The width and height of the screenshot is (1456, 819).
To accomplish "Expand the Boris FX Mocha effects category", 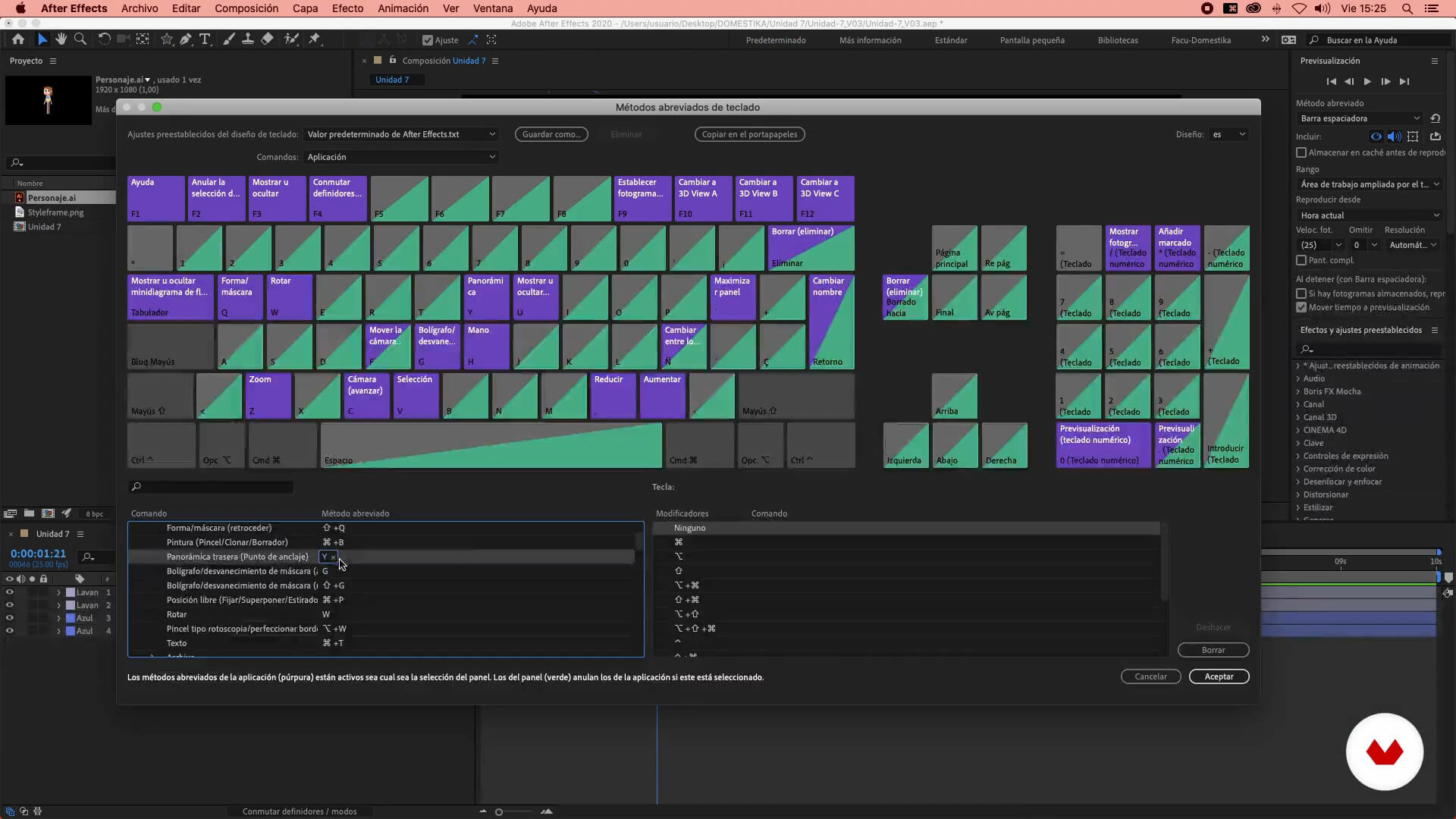I will (x=1298, y=391).
